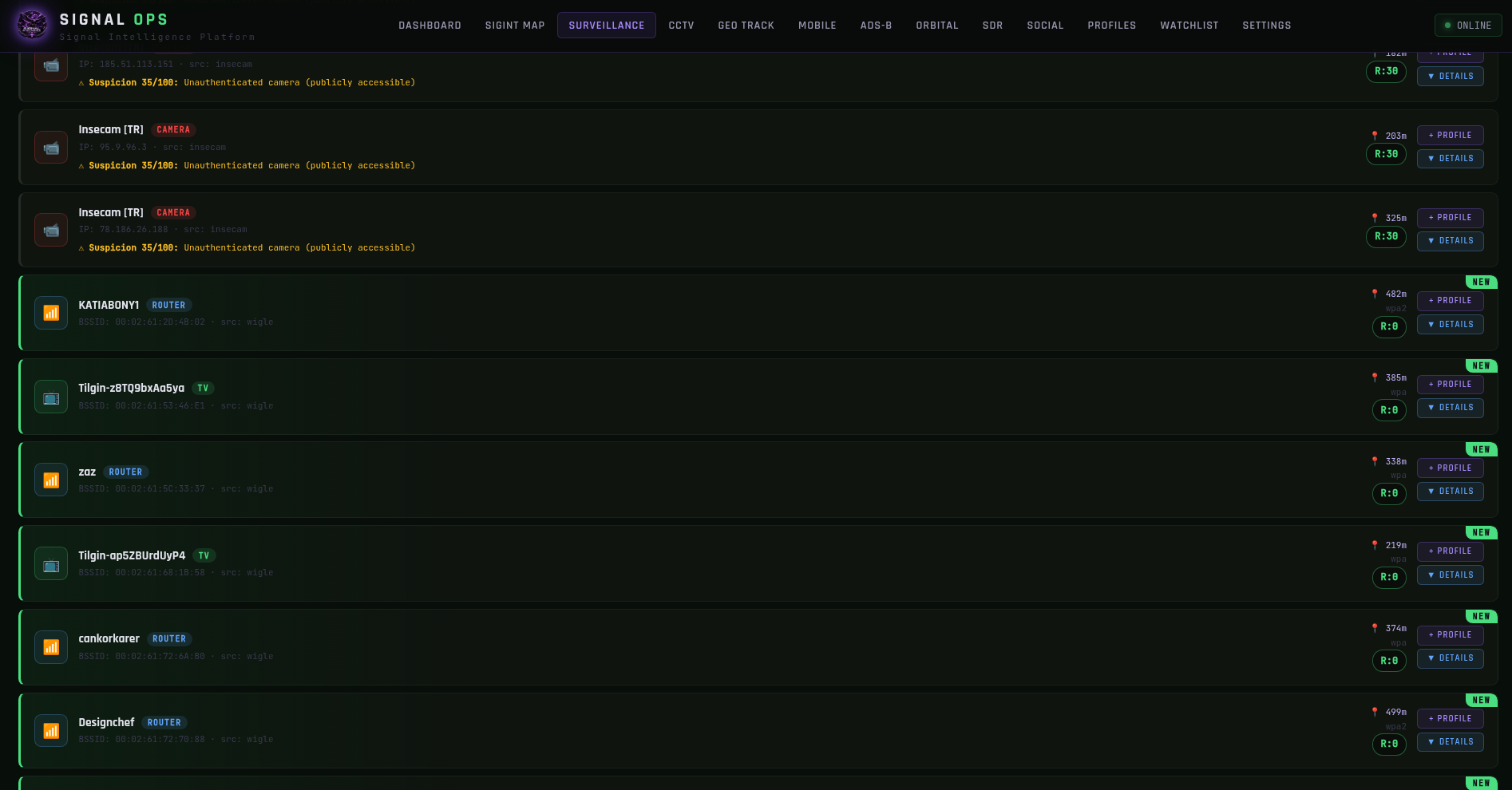Click device name Designchef

[106, 723]
